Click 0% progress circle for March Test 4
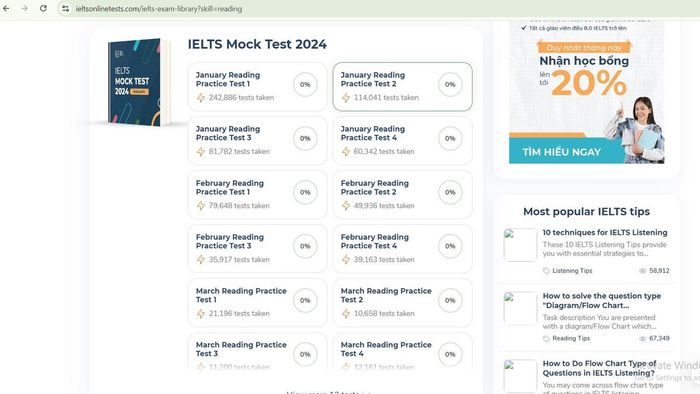 tap(450, 354)
